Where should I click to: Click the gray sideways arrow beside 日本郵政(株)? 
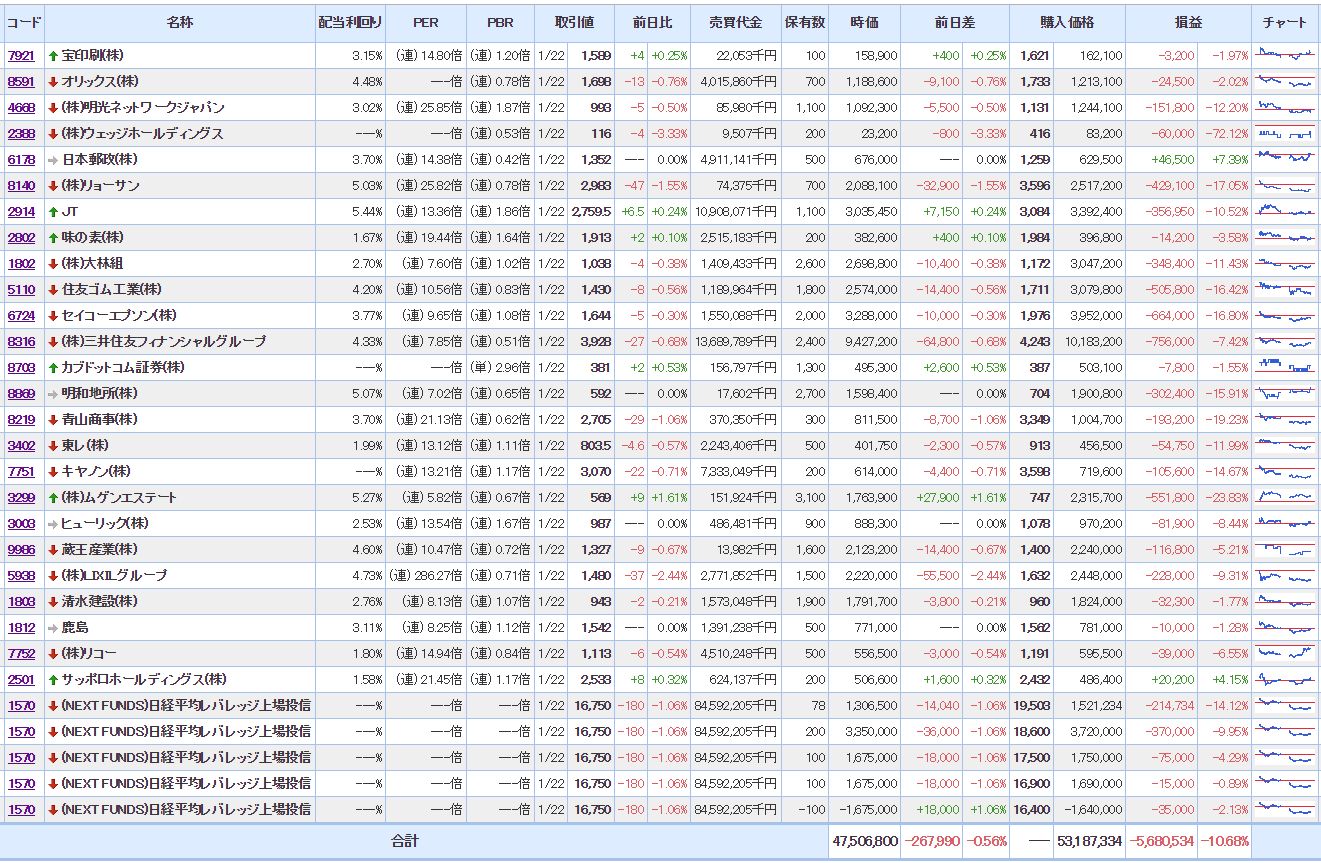click(53, 159)
